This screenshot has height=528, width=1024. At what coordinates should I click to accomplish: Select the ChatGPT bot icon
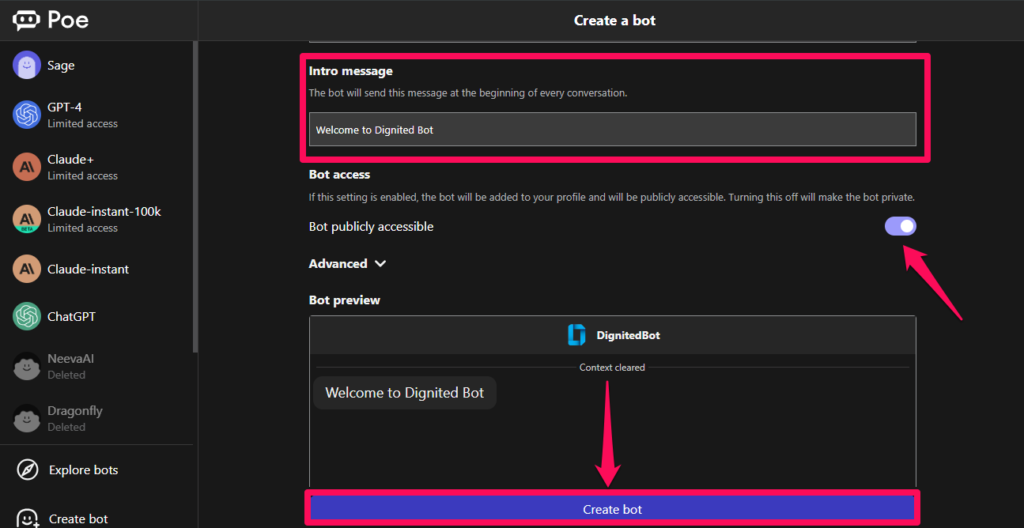coord(27,316)
